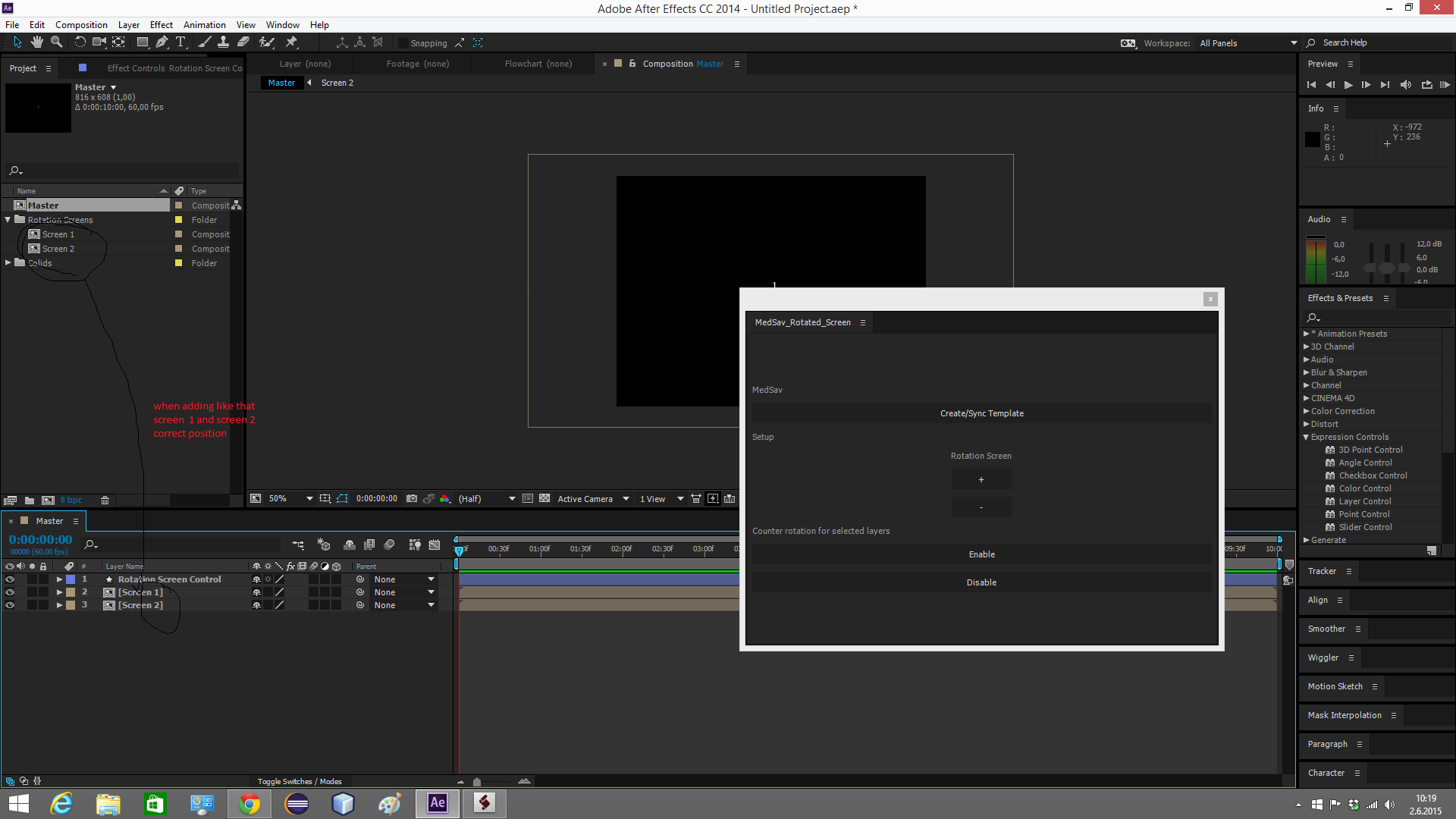
Task: Open the (Half) resolution dropdown
Action: point(486,499)
